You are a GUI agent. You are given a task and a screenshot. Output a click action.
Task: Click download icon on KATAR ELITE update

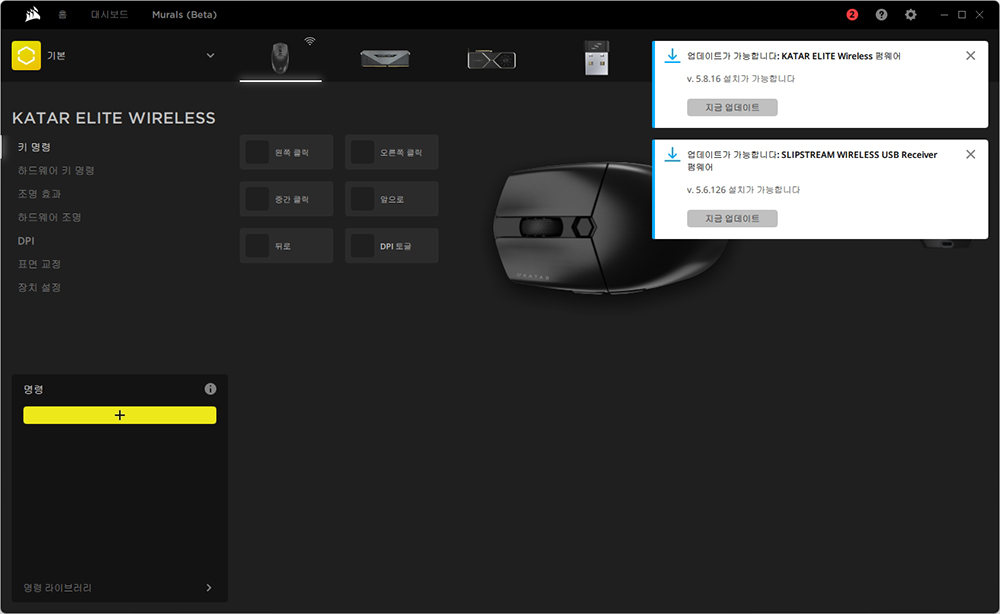[672, 56]
